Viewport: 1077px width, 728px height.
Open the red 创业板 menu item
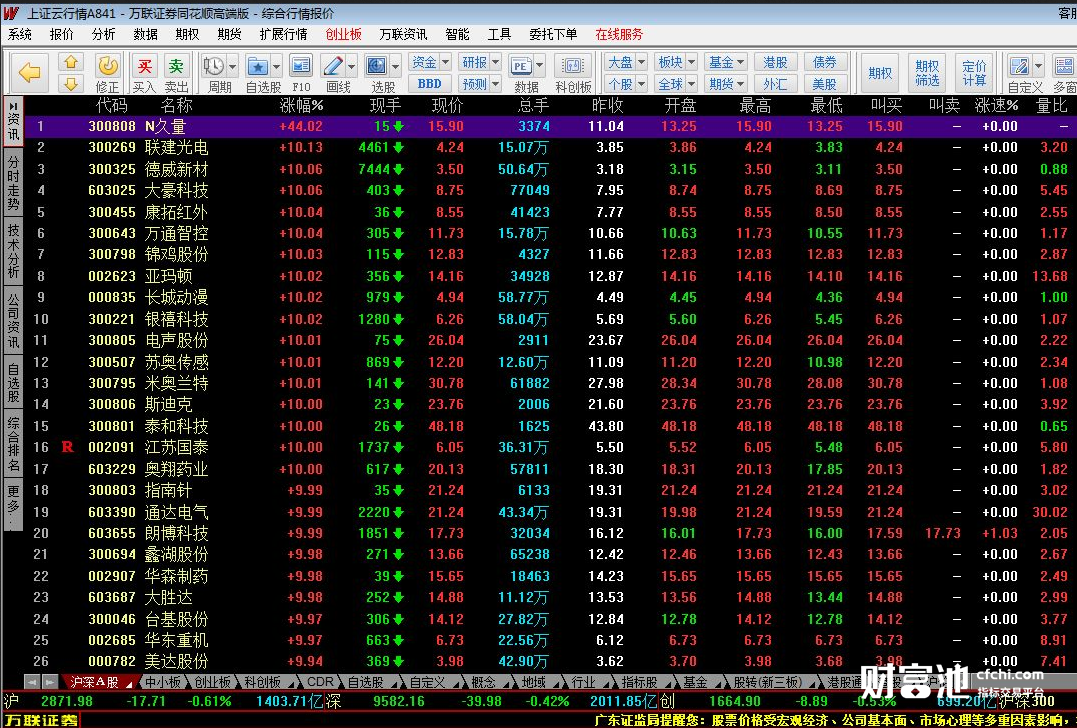pos(343,34)
